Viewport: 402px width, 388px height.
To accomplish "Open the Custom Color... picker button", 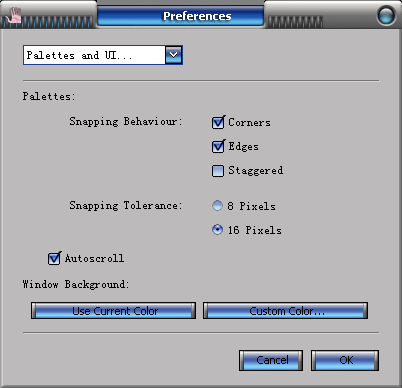I will pos(285,311).
